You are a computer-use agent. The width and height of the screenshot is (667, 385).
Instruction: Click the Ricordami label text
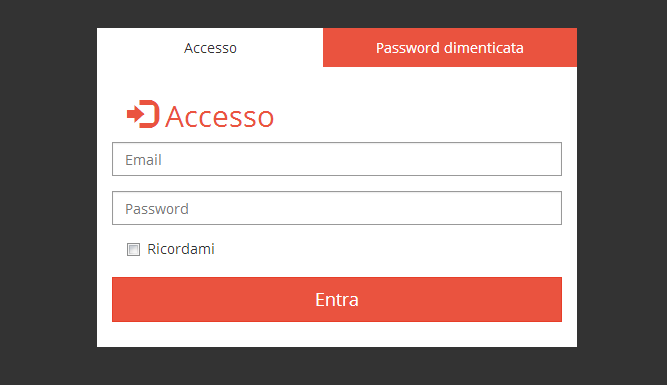pyautogui.click(x=181, y=249)
